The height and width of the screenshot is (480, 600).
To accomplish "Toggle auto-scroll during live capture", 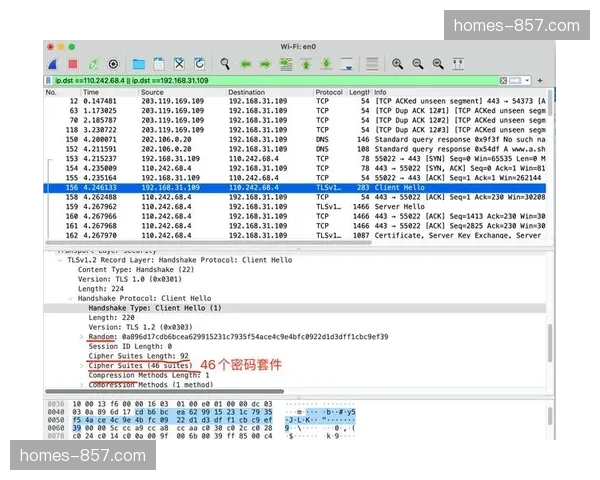I will pos(347,64).
